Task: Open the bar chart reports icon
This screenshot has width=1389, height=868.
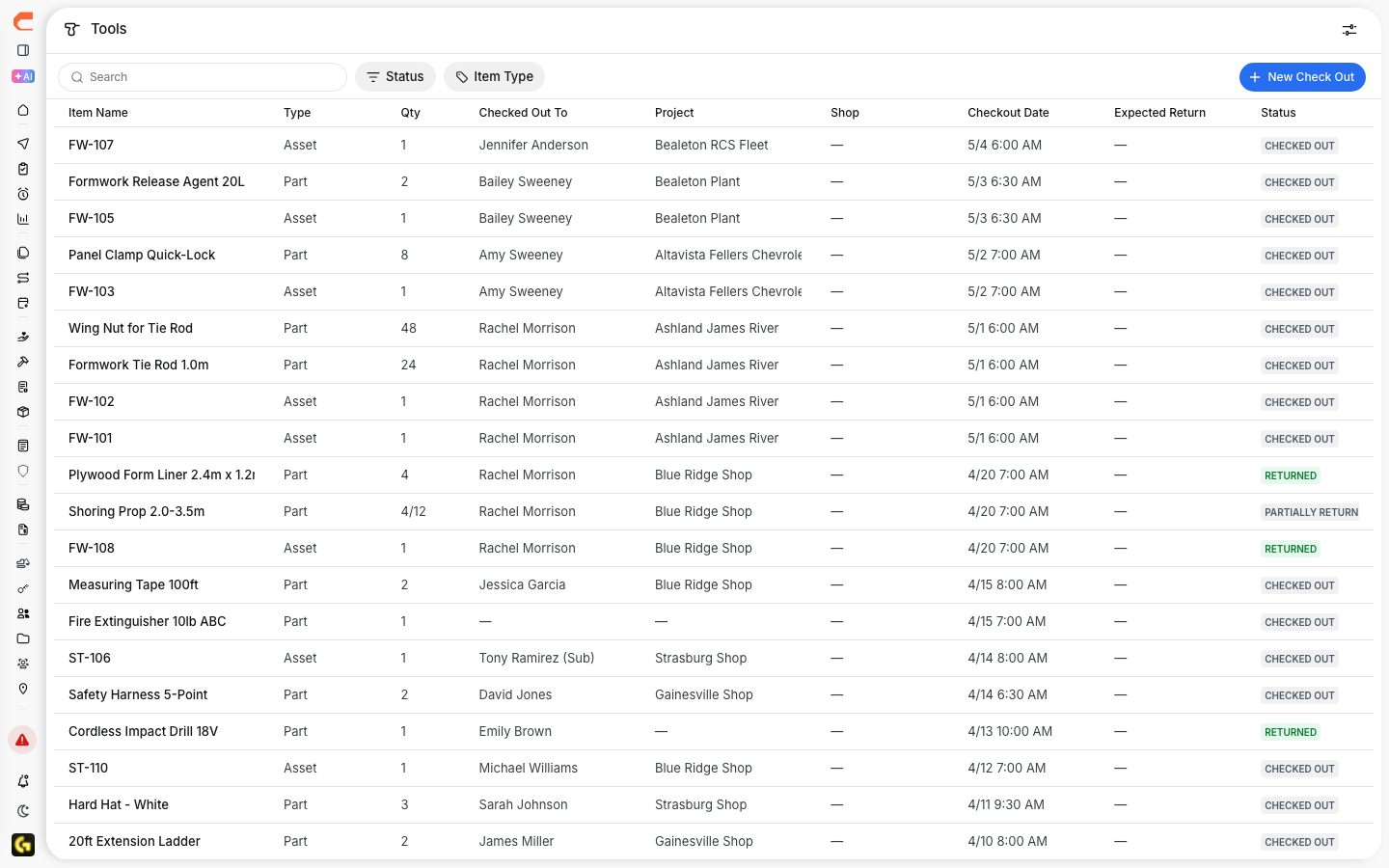Action: click(23, 219)
